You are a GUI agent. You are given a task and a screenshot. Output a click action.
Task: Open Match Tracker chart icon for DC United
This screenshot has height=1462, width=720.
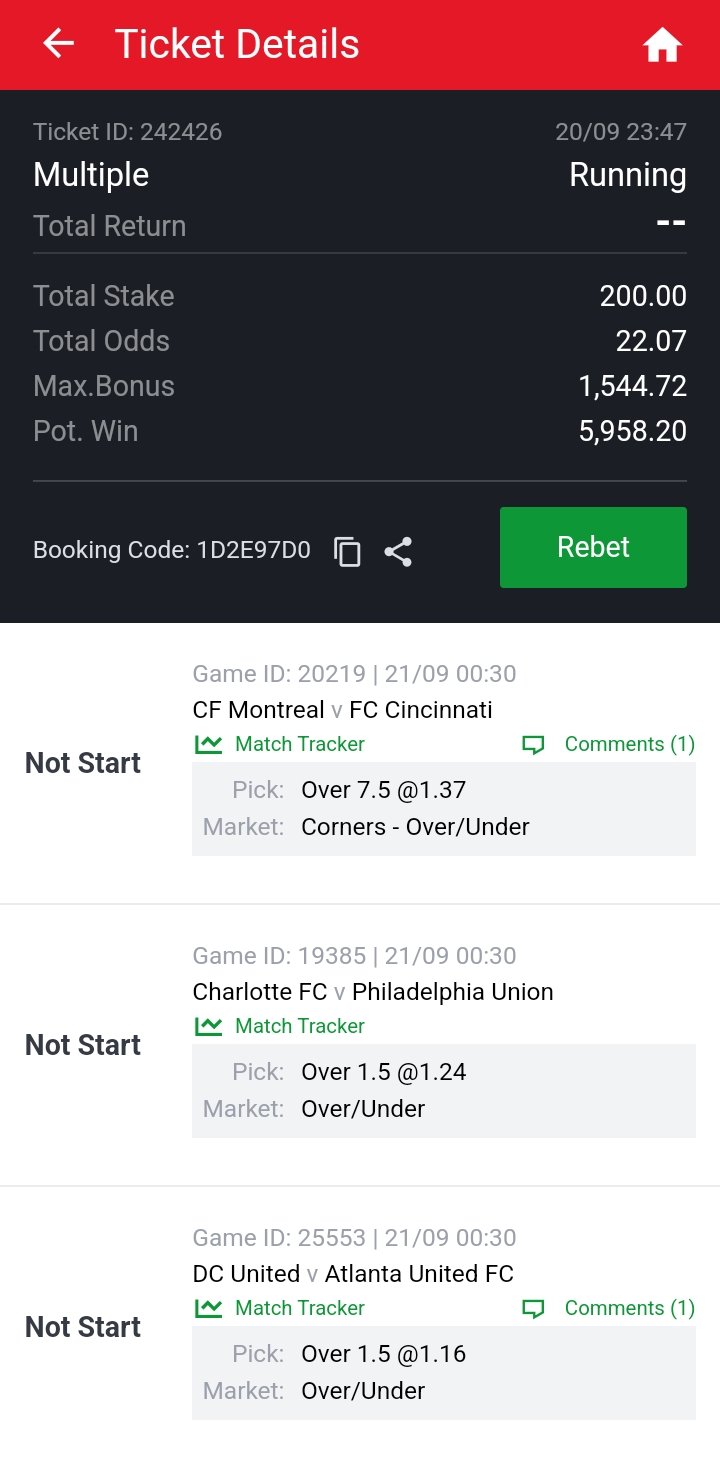click(208, 1308)
